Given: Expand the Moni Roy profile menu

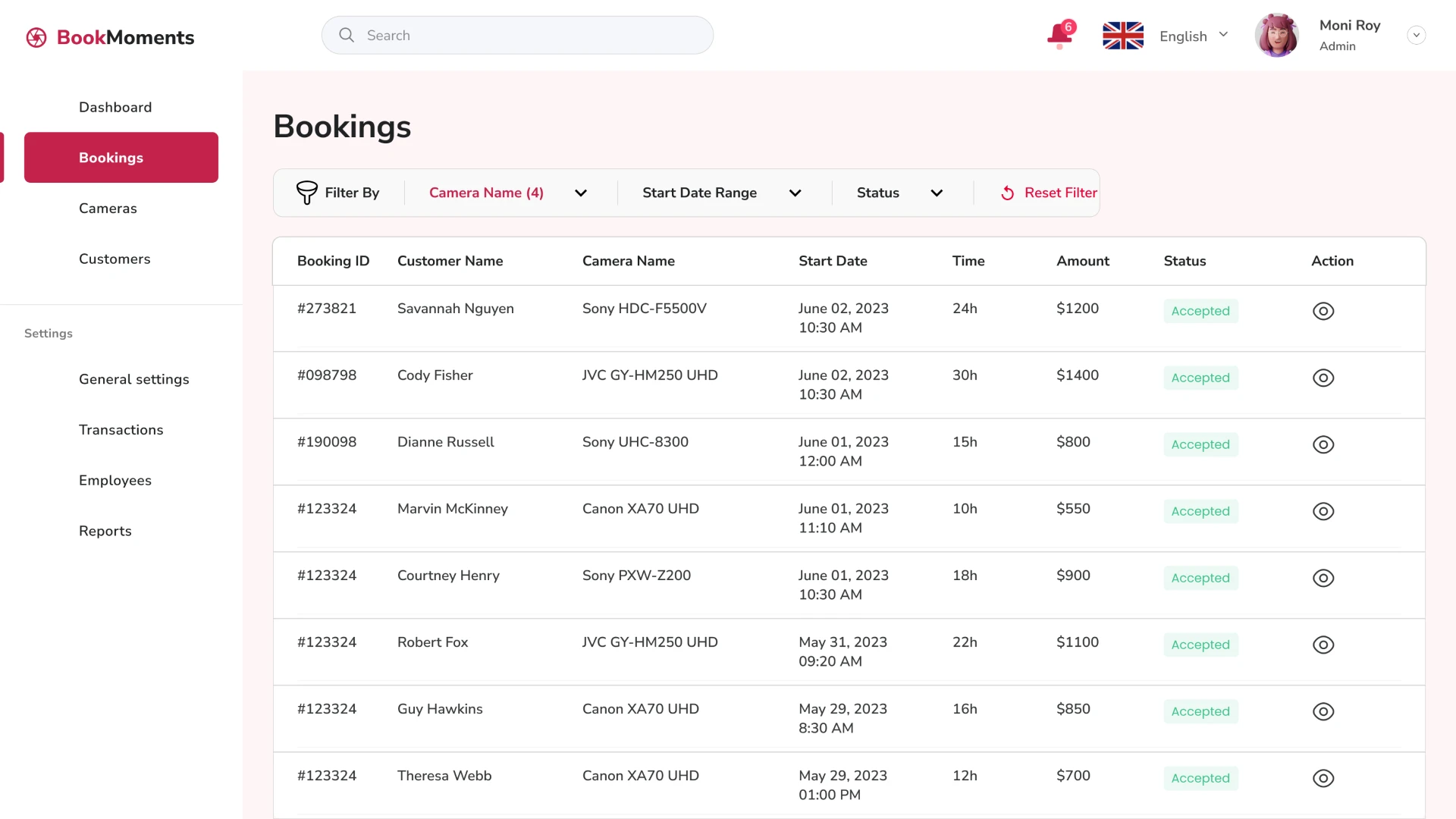Looking at the screenshot, I should pyautogui.click(x=1417, y=35).
